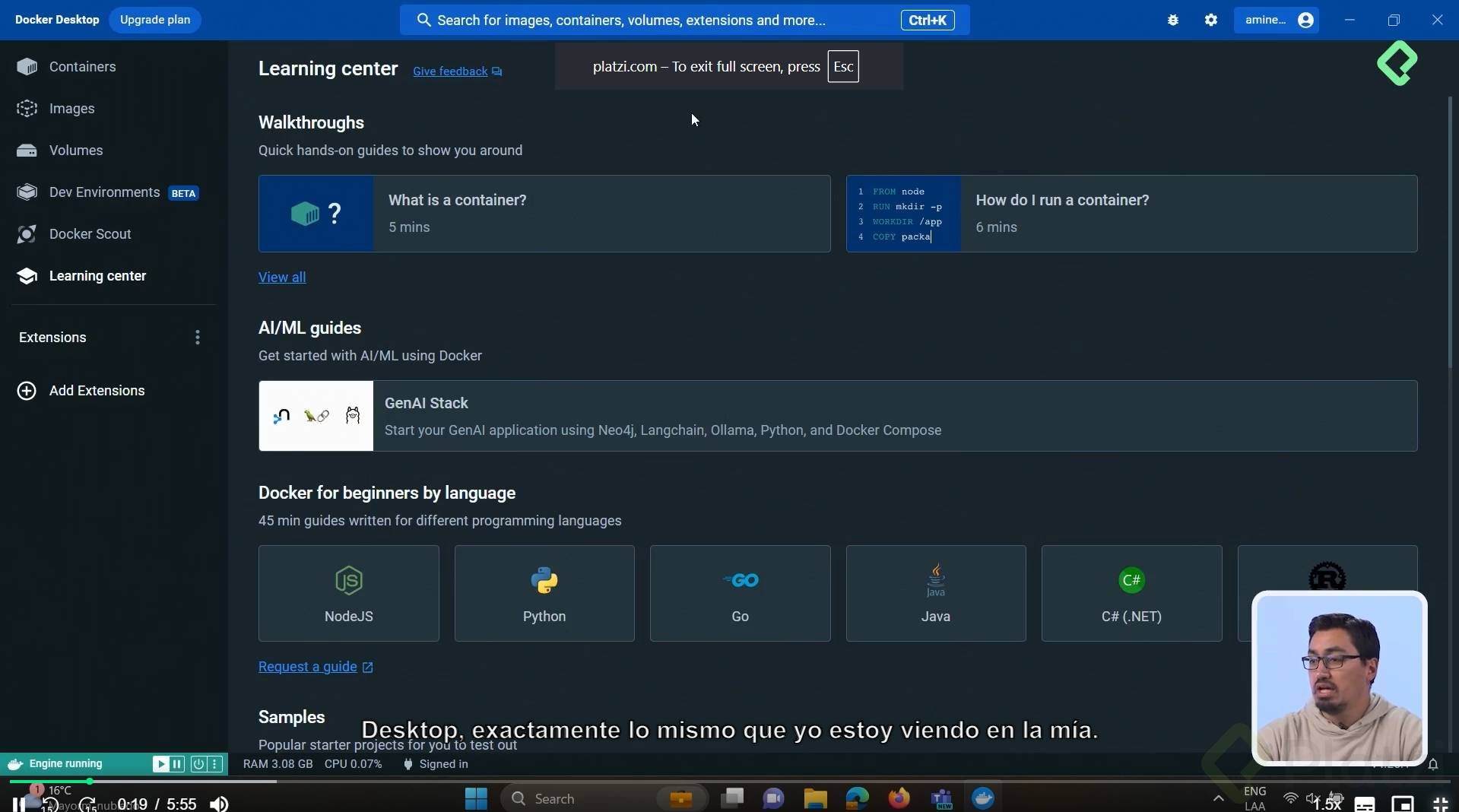
Task: Click the Upgrade plan button
Action: 155,20
